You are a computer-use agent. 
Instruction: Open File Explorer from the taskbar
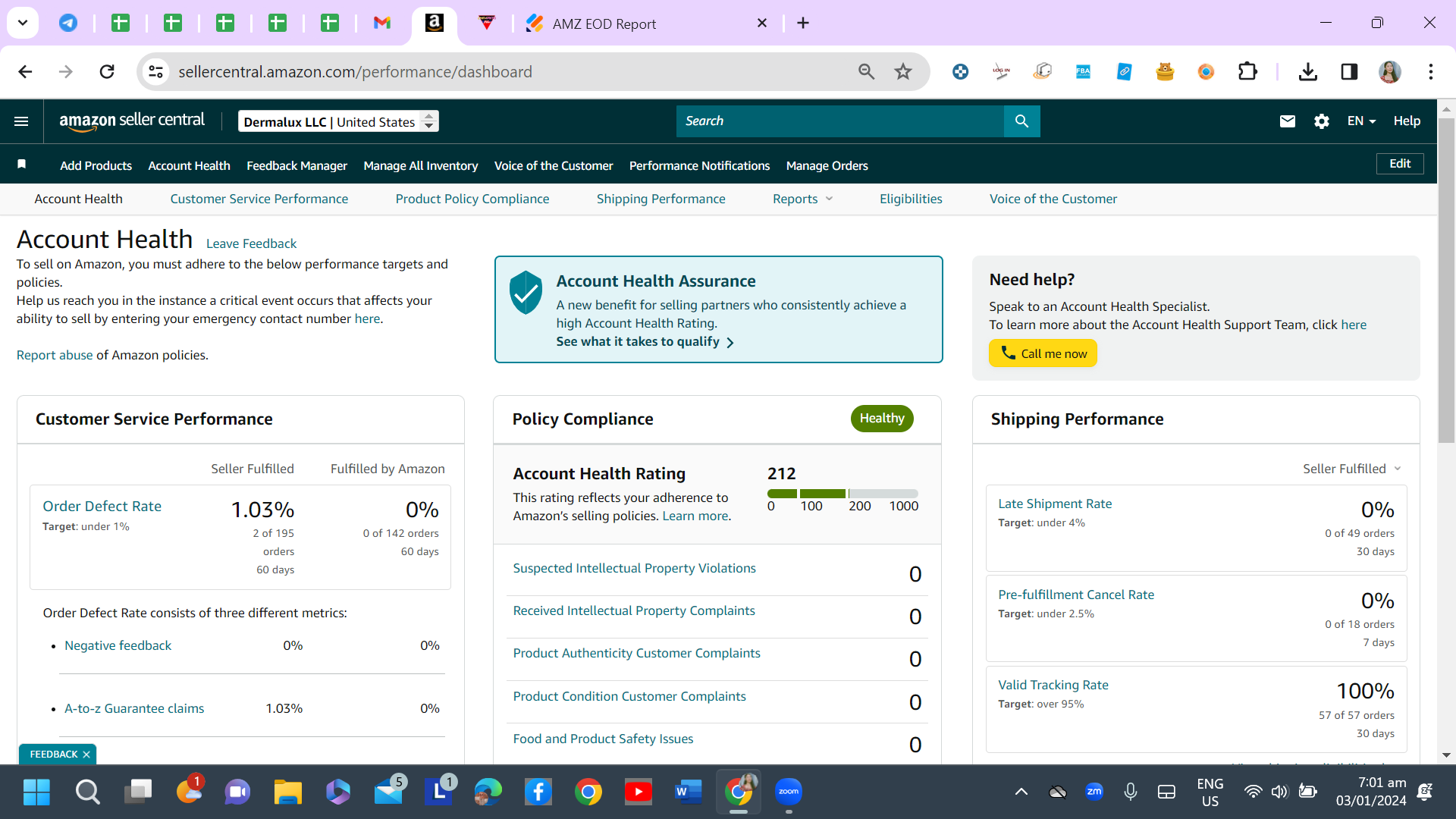(x=287, y=792)
